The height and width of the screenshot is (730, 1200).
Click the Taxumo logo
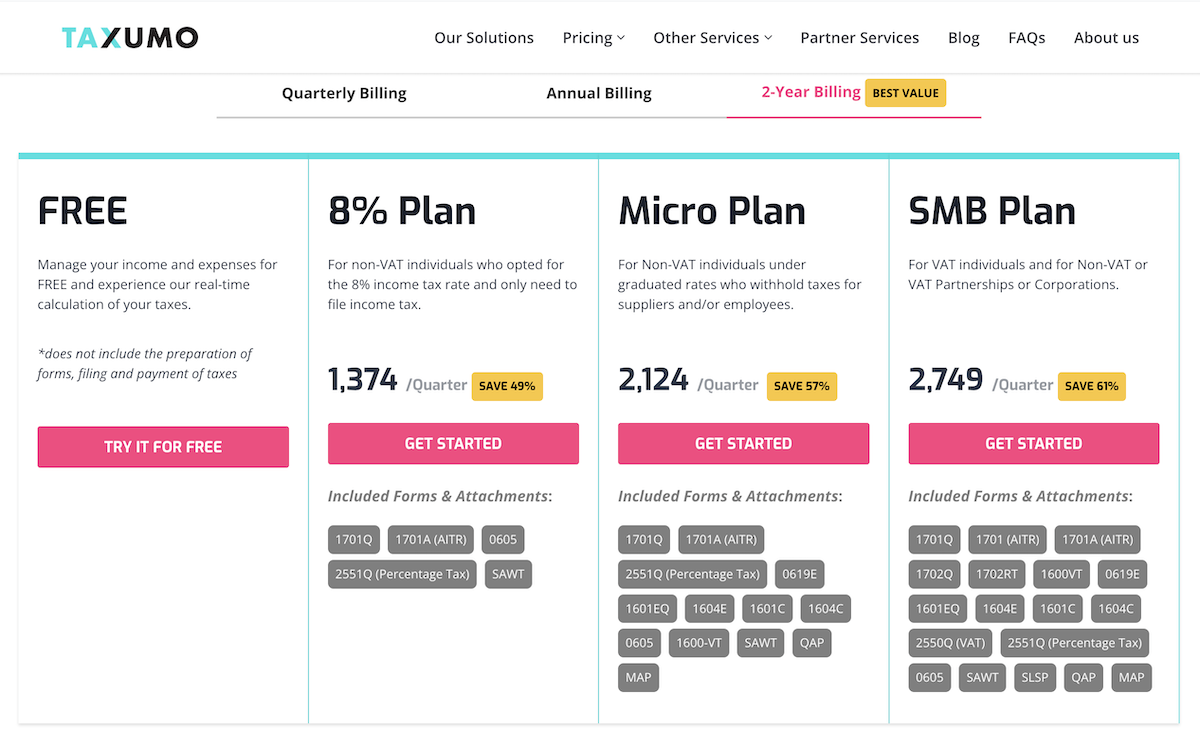129,37
